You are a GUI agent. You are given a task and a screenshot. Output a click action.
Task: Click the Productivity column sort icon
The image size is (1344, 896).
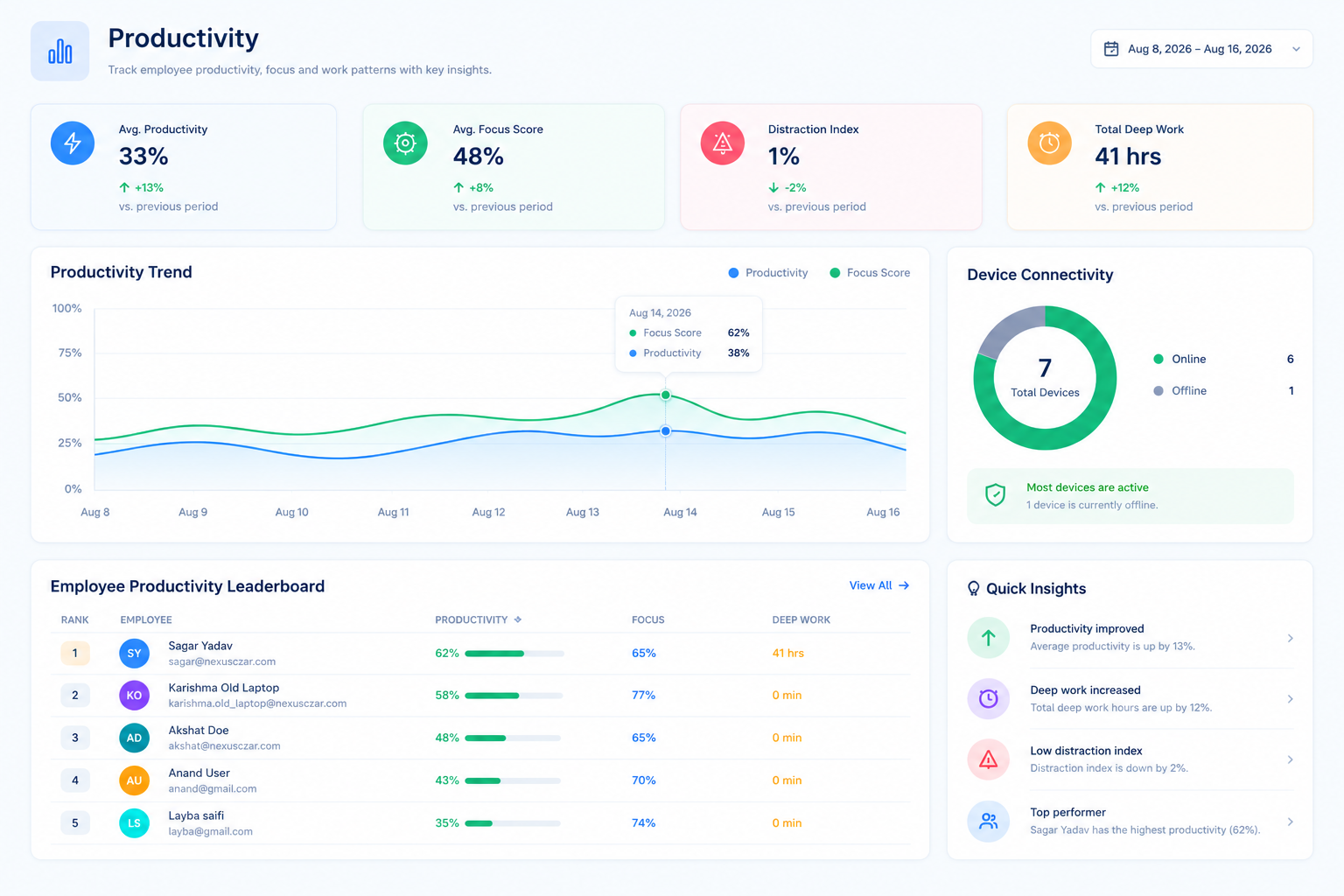(518, 619)
